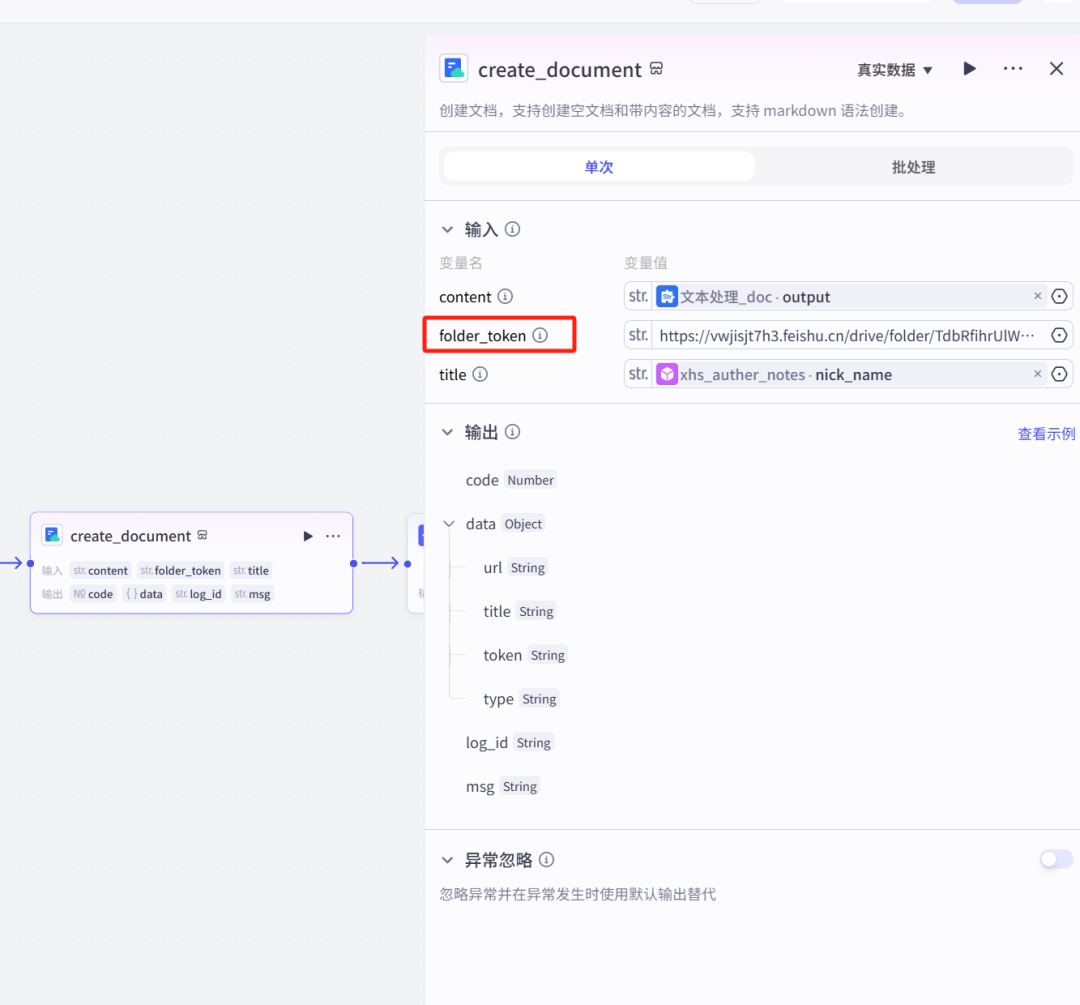The width and height of the screenshot is (1080, 1005).
Task: Click the 文本处理_doc plugin icon in content field
Action: (667, 296)
